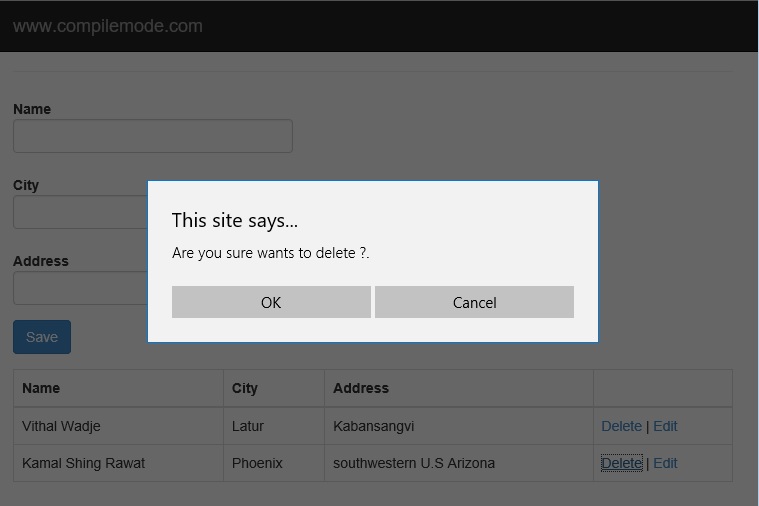Viewport: 759px width, 506px height.
Task: Click the Kabansangvi address cell
Action: pos(373,426)
